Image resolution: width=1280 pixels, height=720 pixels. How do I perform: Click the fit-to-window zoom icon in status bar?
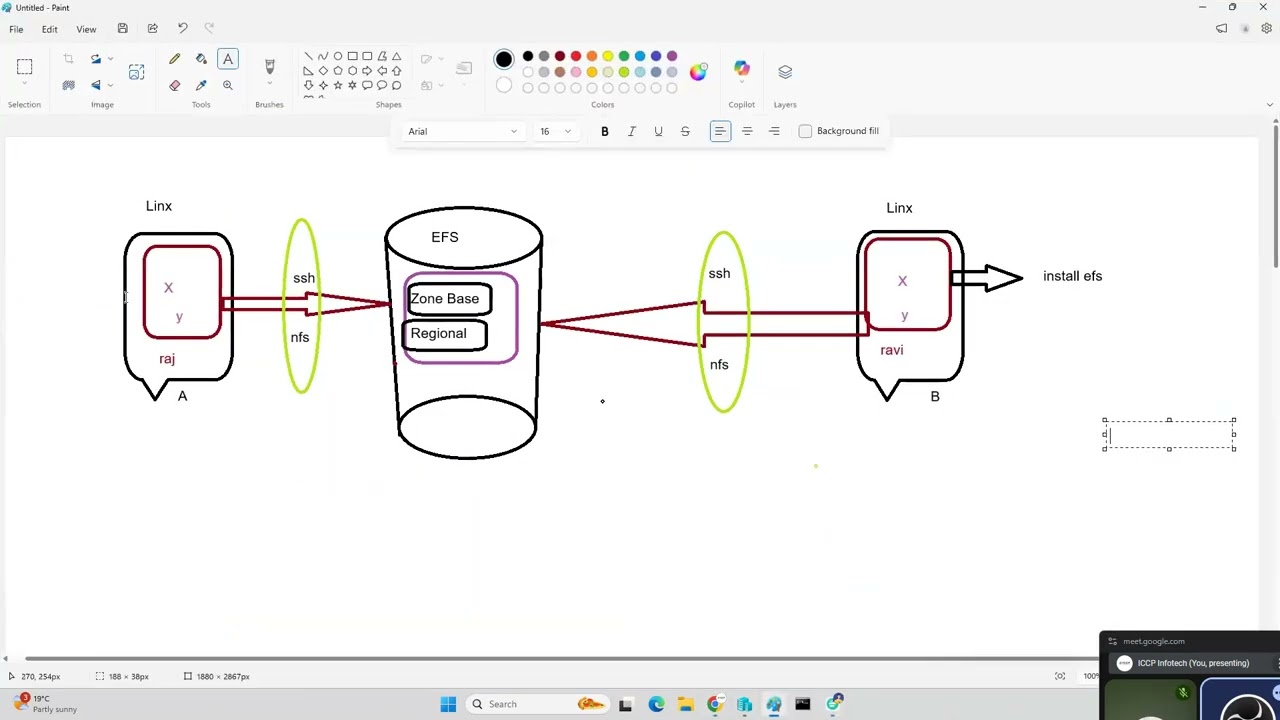pos(1060,677)
